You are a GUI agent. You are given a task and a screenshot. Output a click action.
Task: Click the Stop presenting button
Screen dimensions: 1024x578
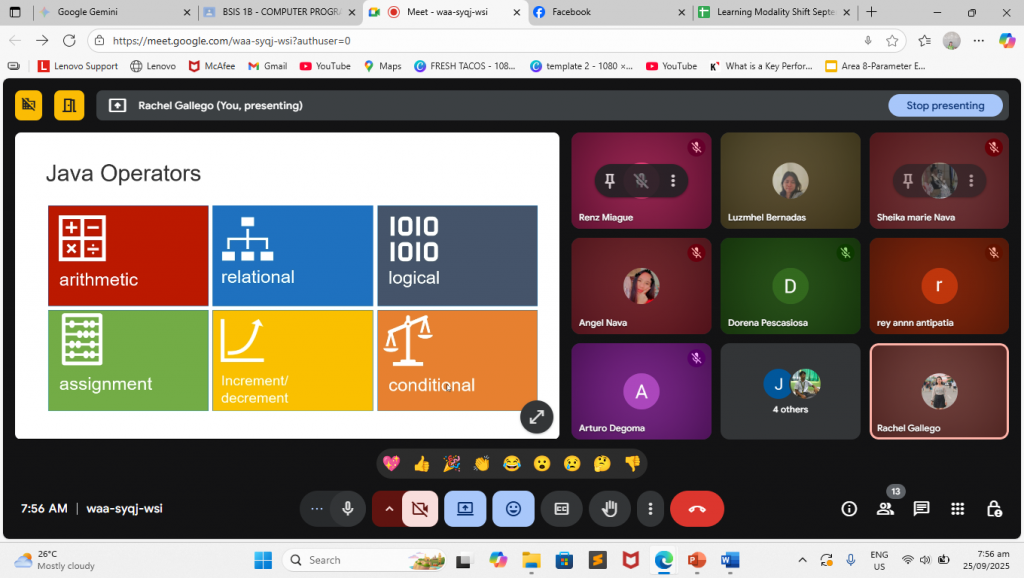(945, 105)
